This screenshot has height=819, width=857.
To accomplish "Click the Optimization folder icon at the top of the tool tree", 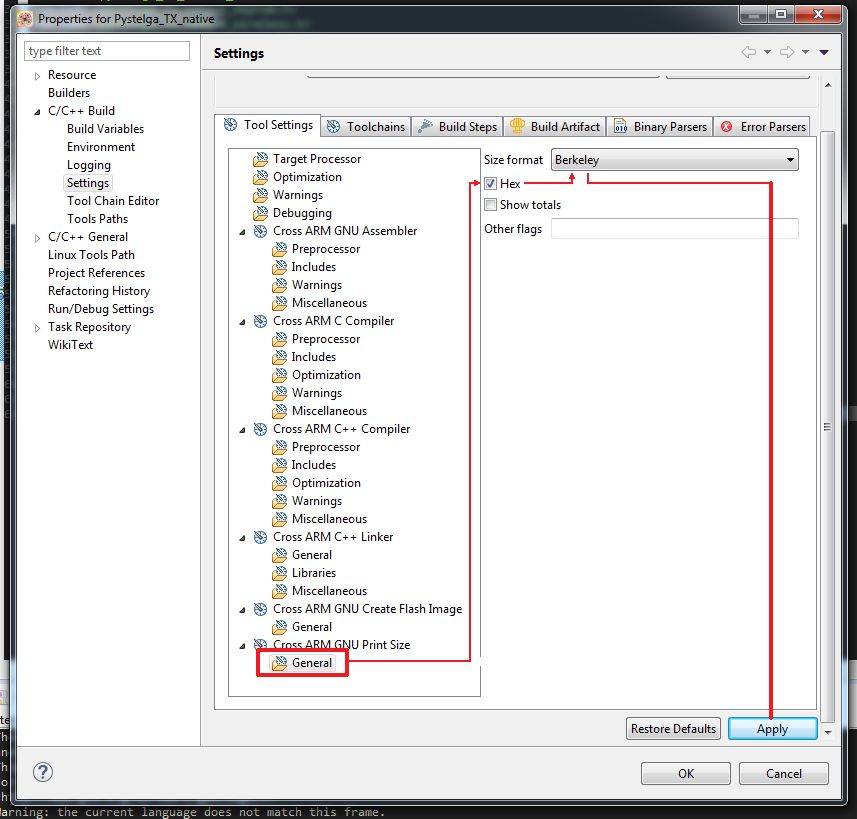I will point(261,177).
